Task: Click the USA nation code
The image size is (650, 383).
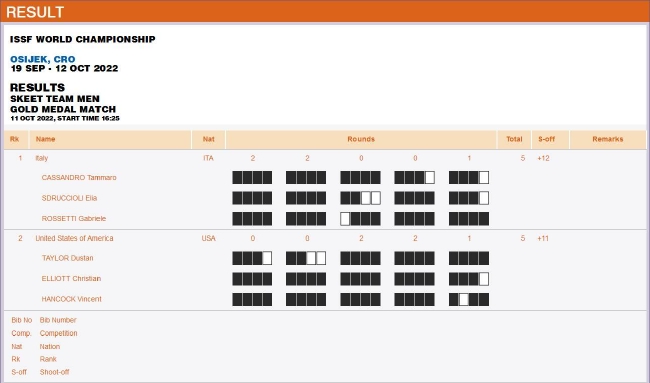Action: coord(209,238)
